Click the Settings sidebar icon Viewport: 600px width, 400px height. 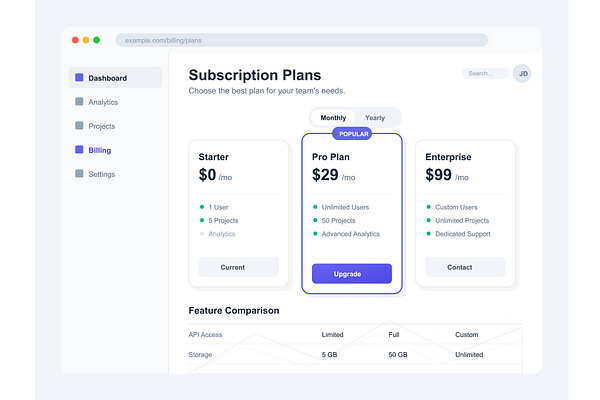coord(79,173)
